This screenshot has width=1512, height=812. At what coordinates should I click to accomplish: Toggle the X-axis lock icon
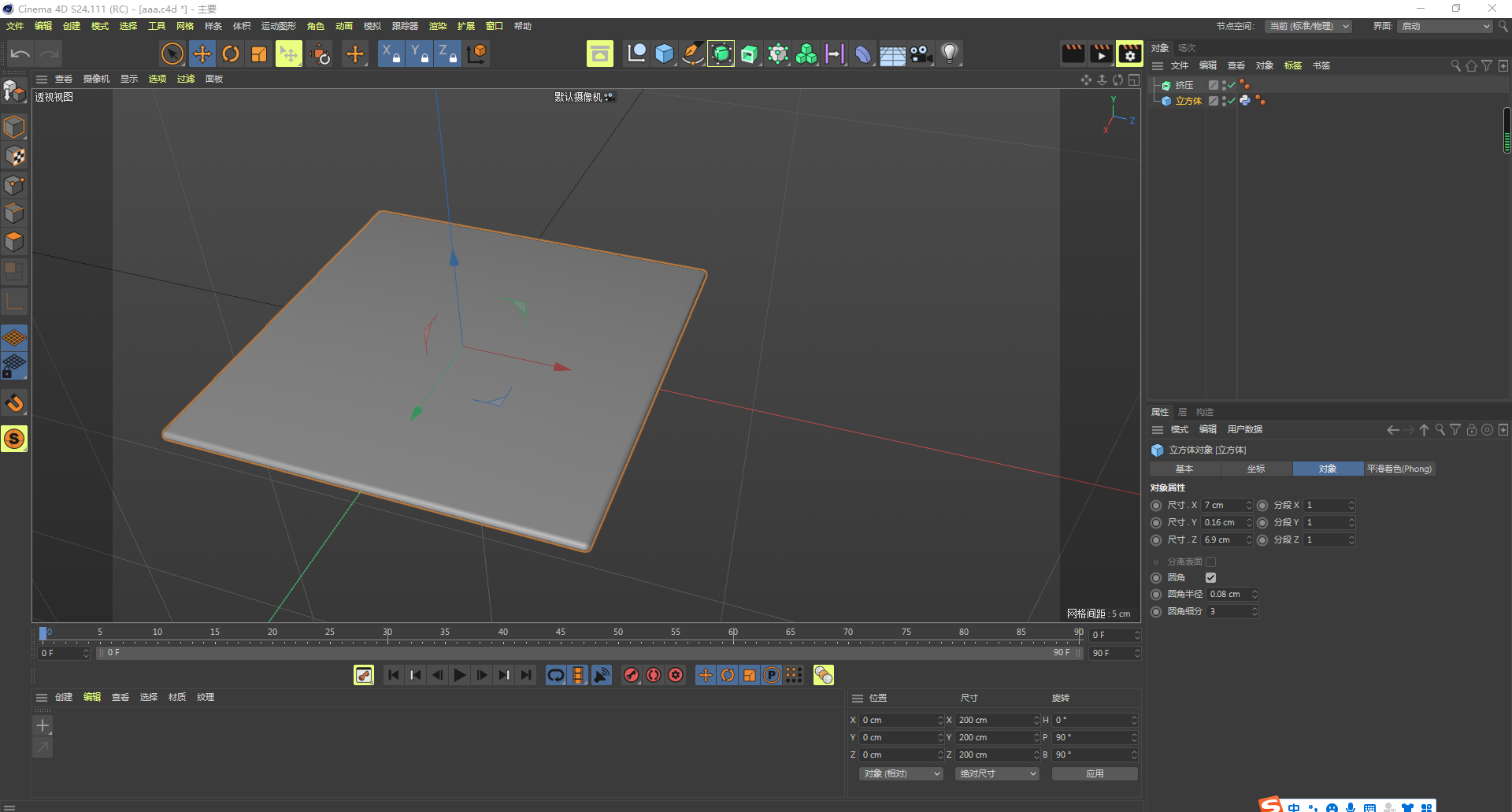tap(390, 53)
